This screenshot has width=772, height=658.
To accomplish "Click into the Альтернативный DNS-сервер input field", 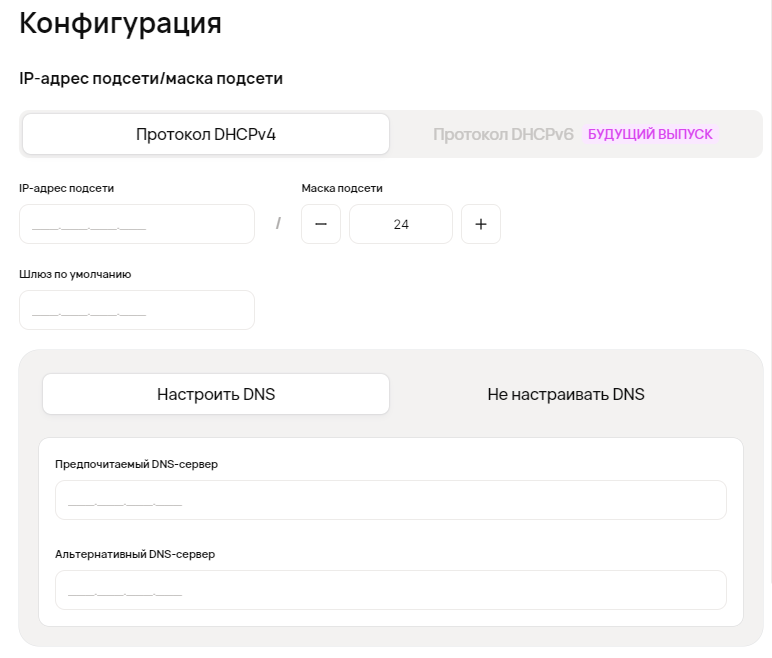I will (x=390, y=590).
